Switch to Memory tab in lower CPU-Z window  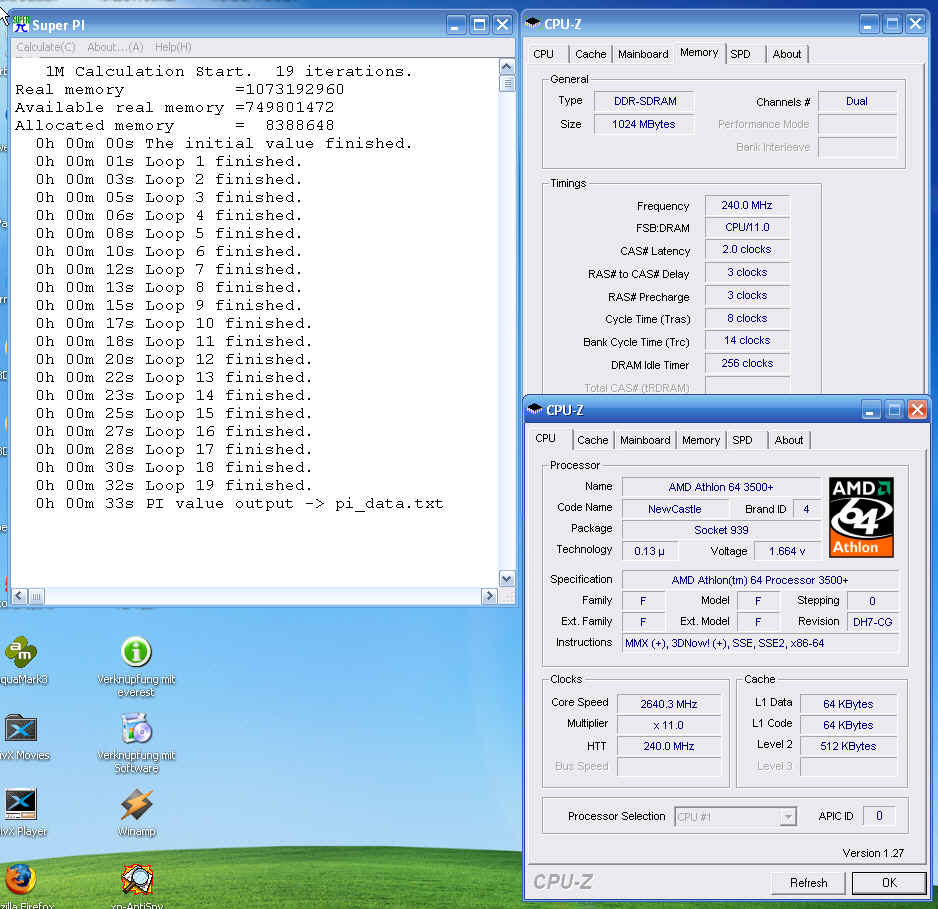pyautogui.click(x=701, y=440)
